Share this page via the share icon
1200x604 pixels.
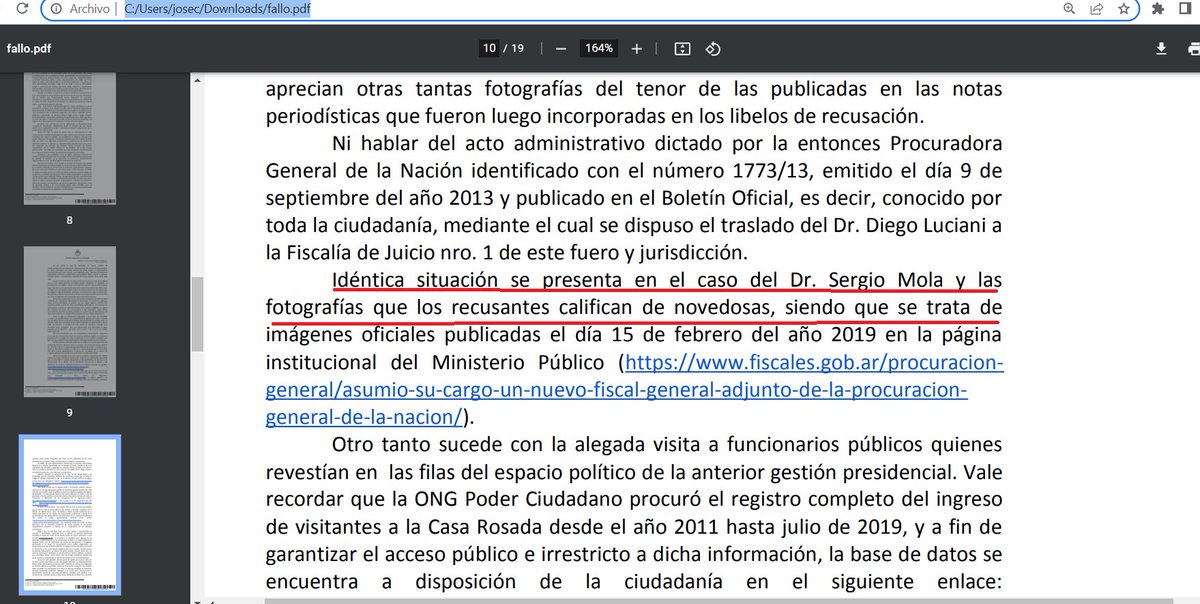1097,9
